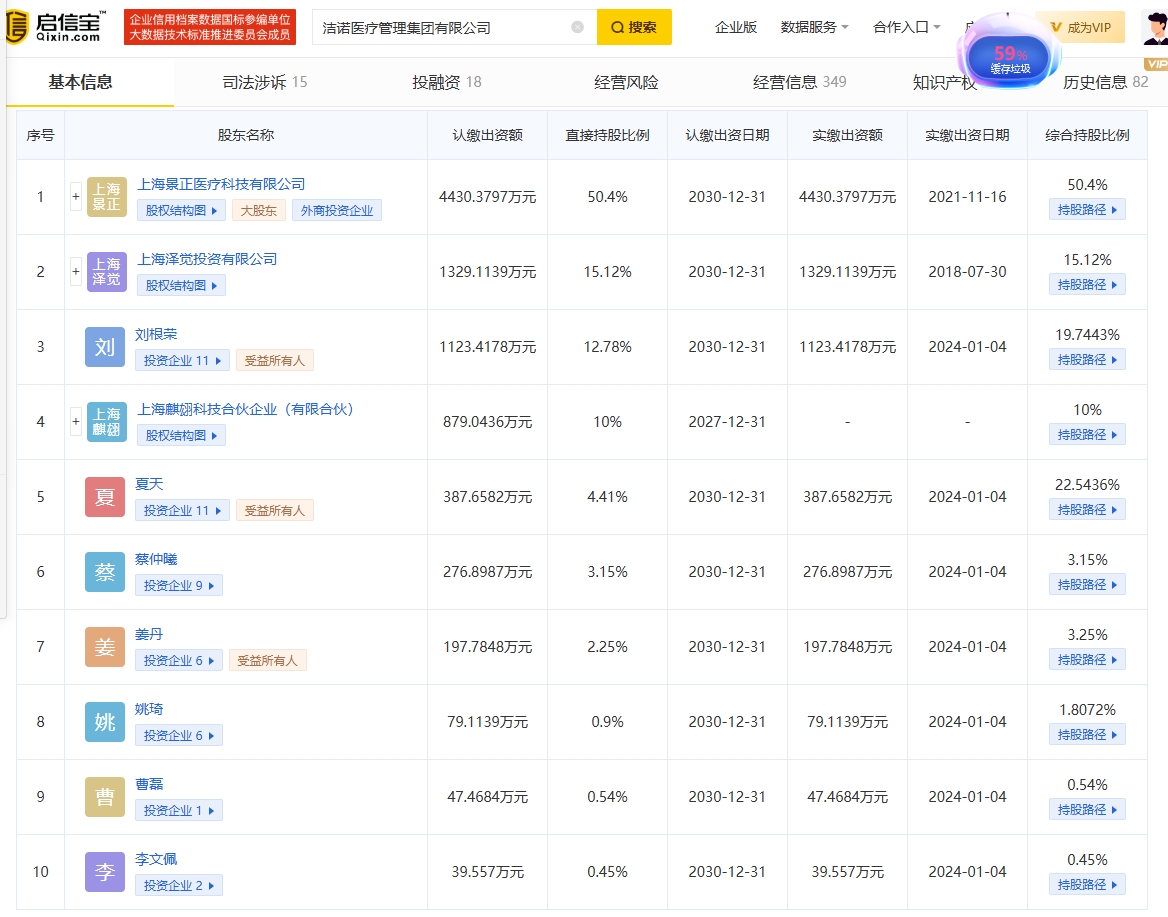Image resolution: width=1168 pixels, height=917 pixels.
Task: Click the 成为VIP button
Action: pyautogui.click(x=1079, y=28)
